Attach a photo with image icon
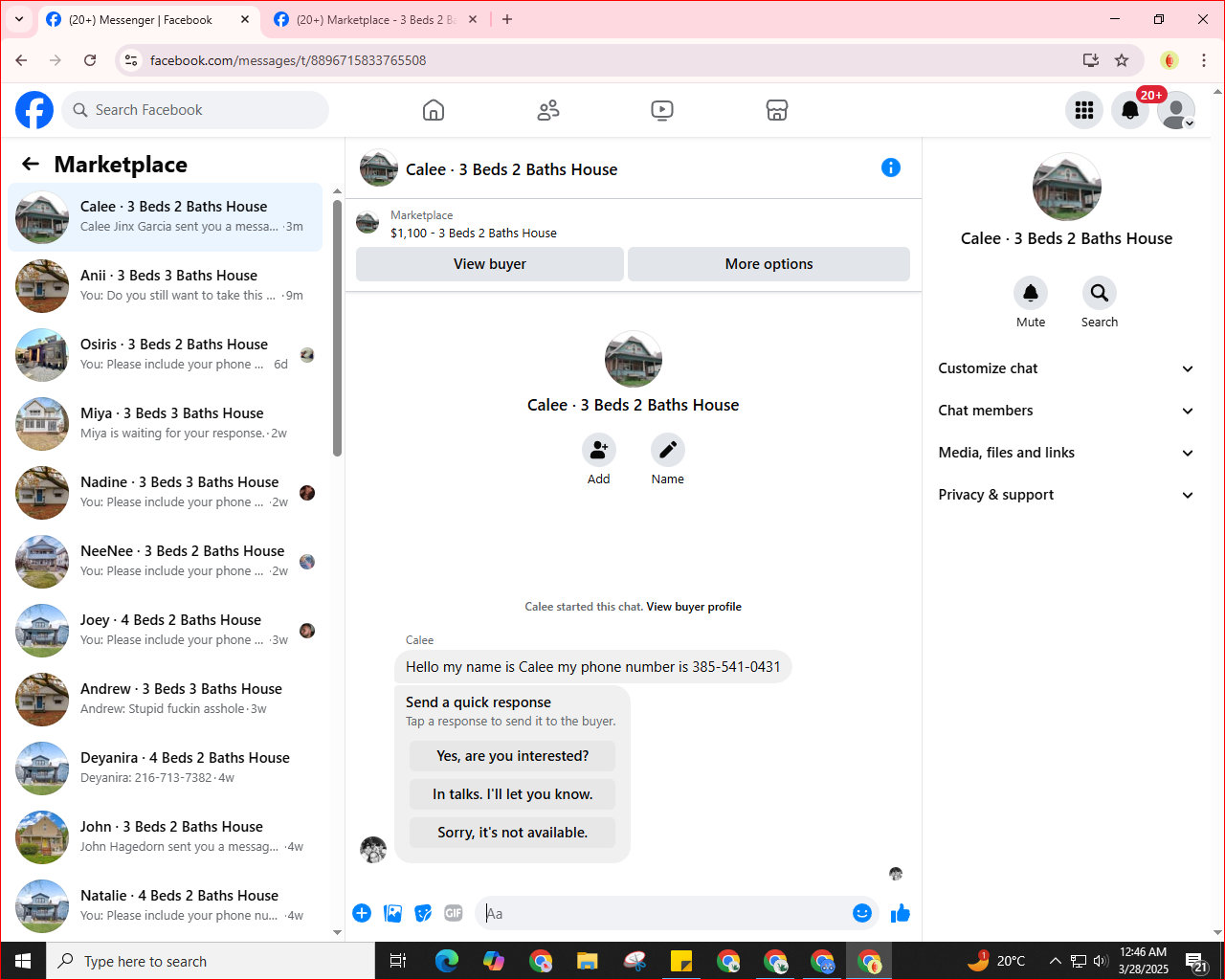 392,913
